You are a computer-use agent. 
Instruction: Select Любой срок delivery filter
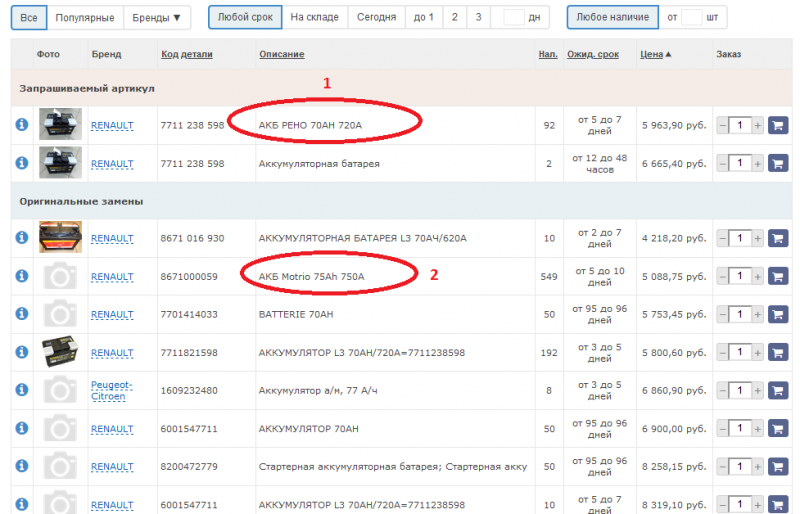[x=245, y=17]
